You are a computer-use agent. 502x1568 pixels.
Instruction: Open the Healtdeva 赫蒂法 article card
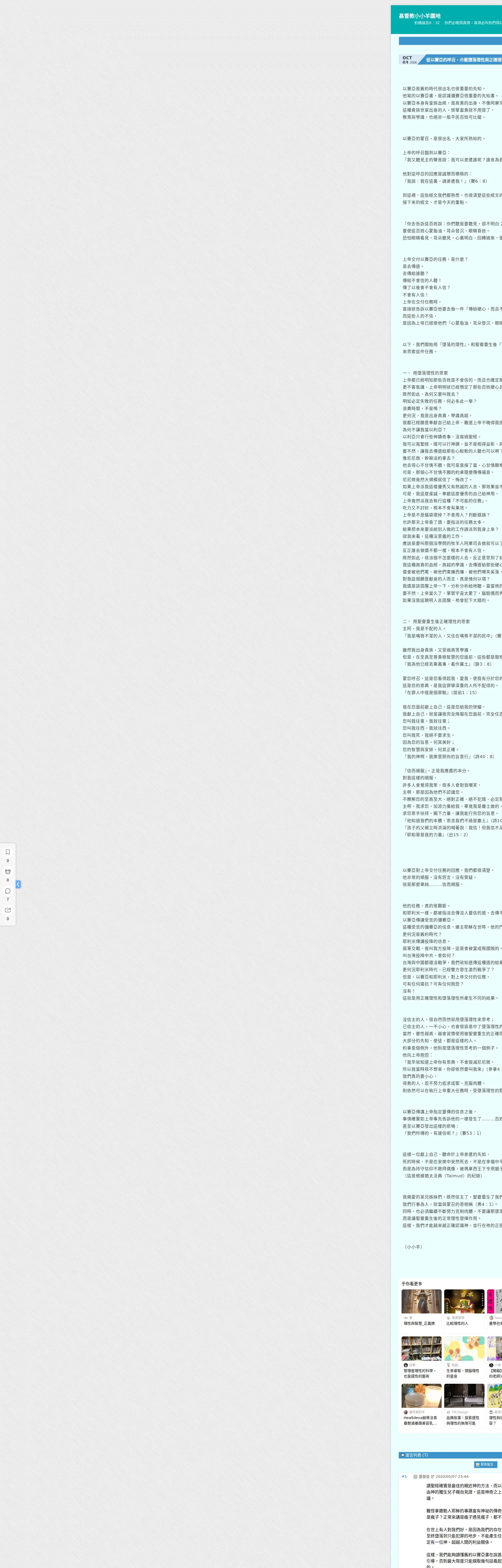(x=421, y=1396)
